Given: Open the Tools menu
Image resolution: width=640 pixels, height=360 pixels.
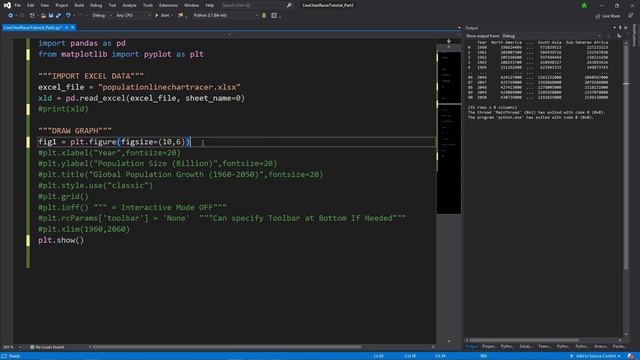Looking at the screenshot, I should point(148,5).
